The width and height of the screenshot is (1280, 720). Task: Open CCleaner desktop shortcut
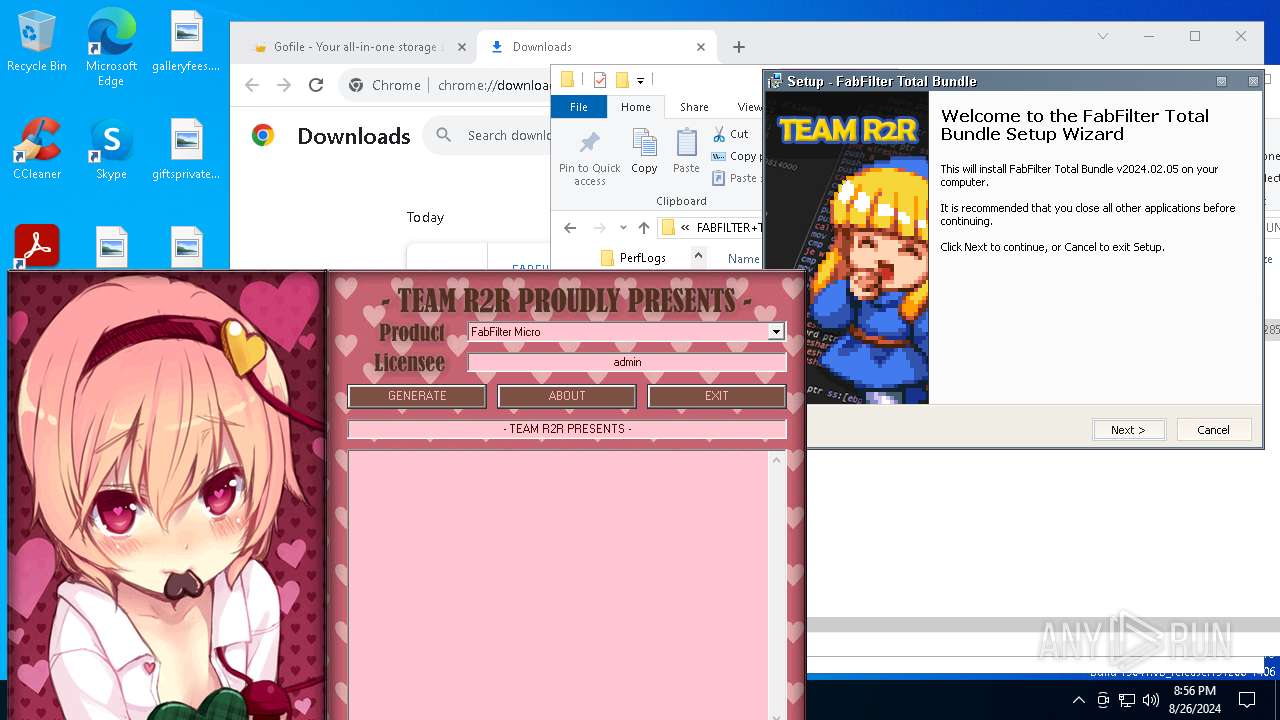point(37,149)
